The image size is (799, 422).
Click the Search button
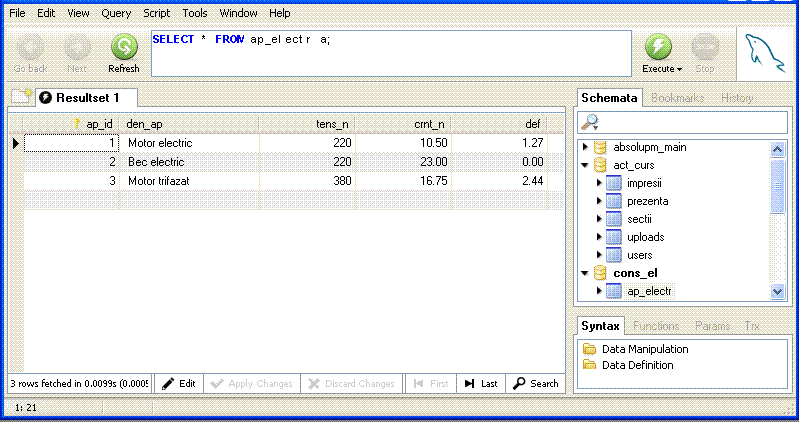tap(535, 384)
